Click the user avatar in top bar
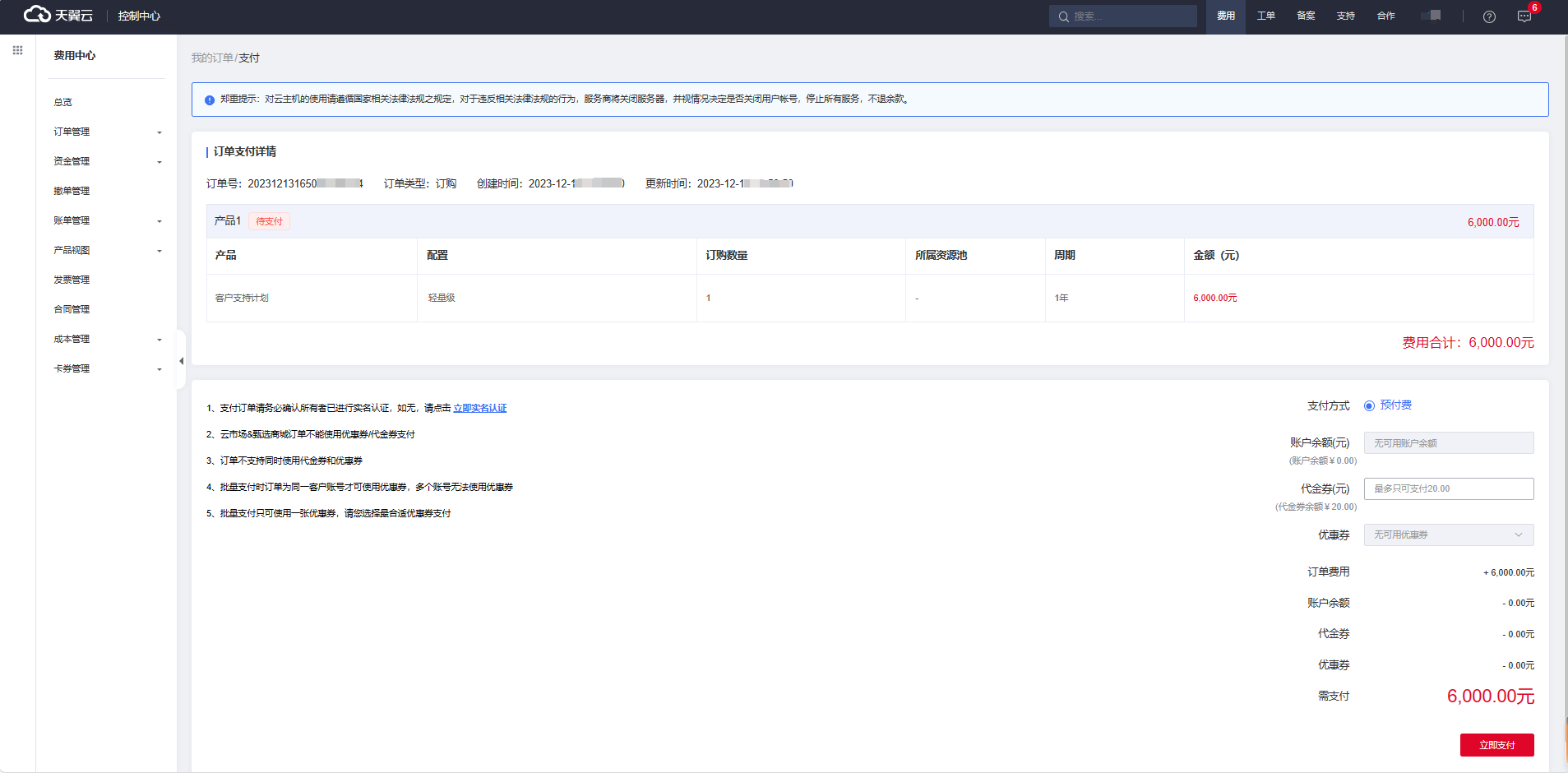This screenshot has height=773, width=1568. pos(1432,16)
